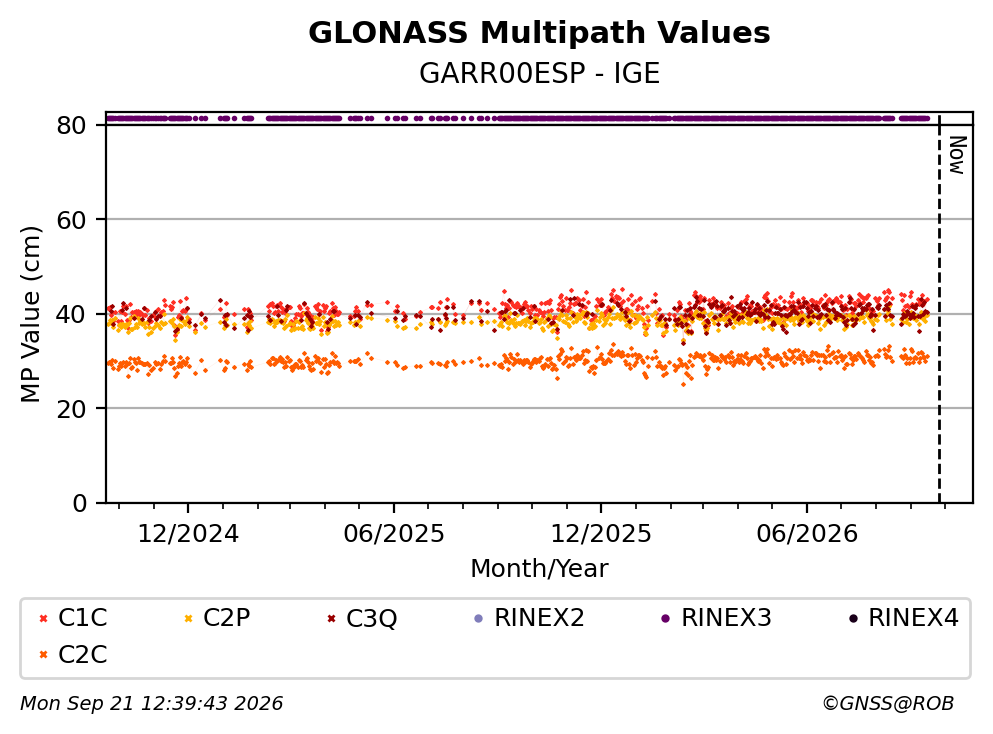Viewport: 993px width, 734px height.
Task: Click the C2P yellow legend marker
Action: coord(188,618)
